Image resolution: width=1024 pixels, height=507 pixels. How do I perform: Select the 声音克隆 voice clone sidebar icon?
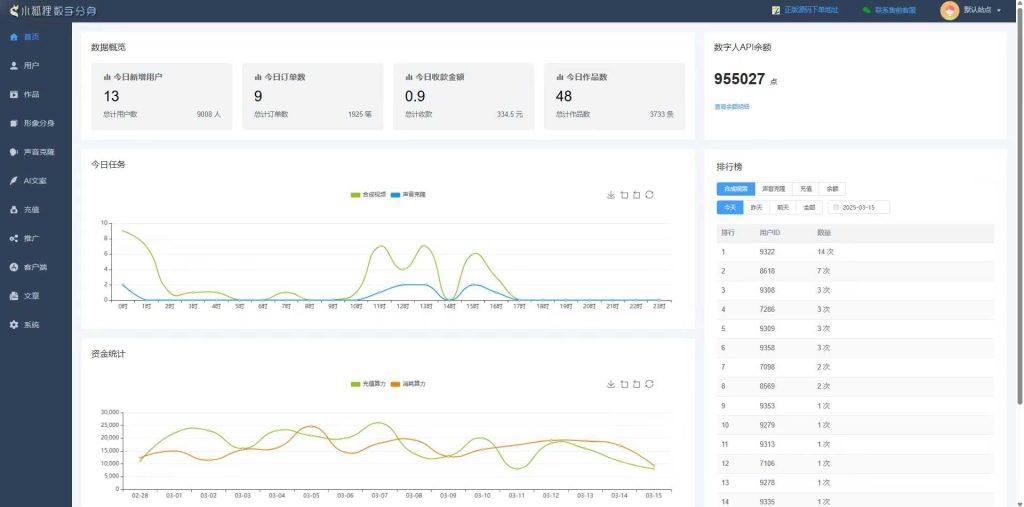pos(14,152)
